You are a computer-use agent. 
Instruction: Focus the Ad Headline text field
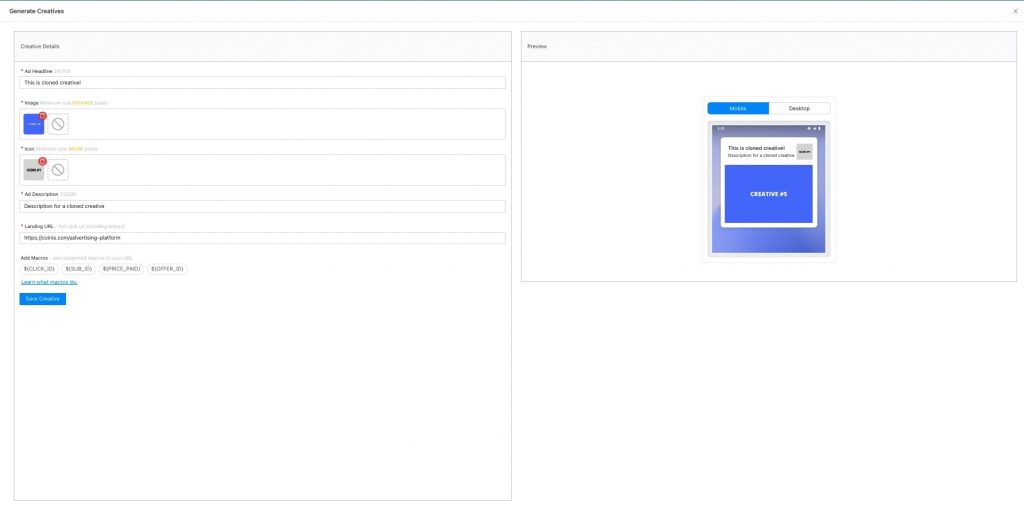click(x=262, y=83)
